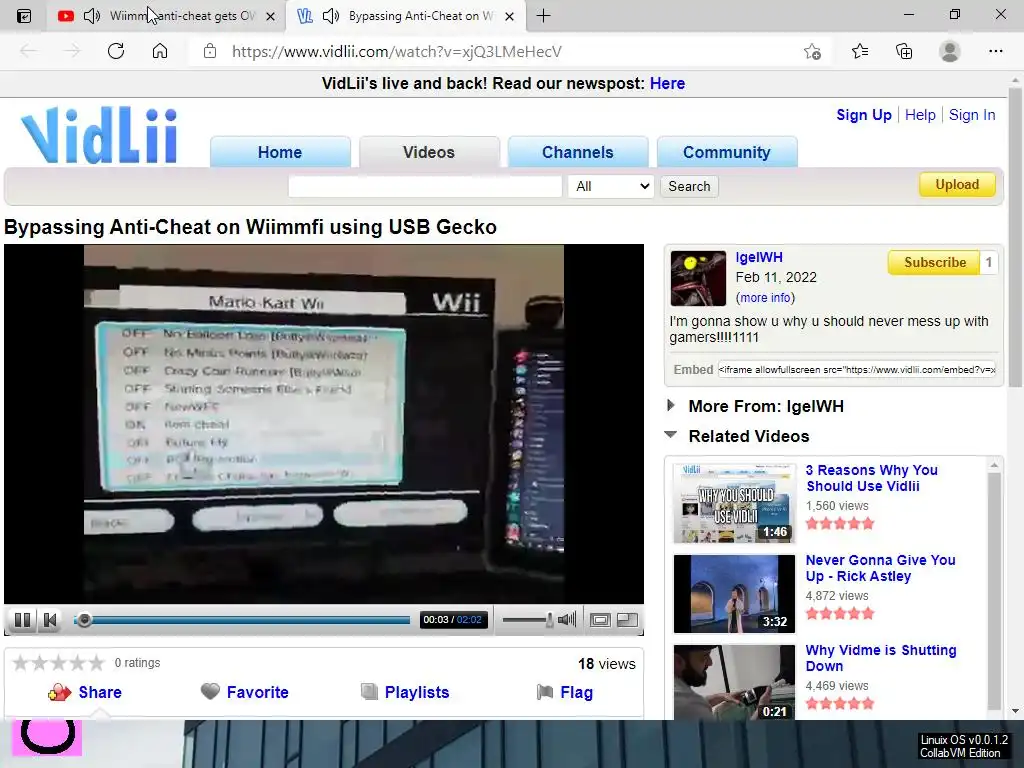Open the Playlists option
Image resolution: width=1024 pixels, height=768 pixels.
tap(405, 692)
